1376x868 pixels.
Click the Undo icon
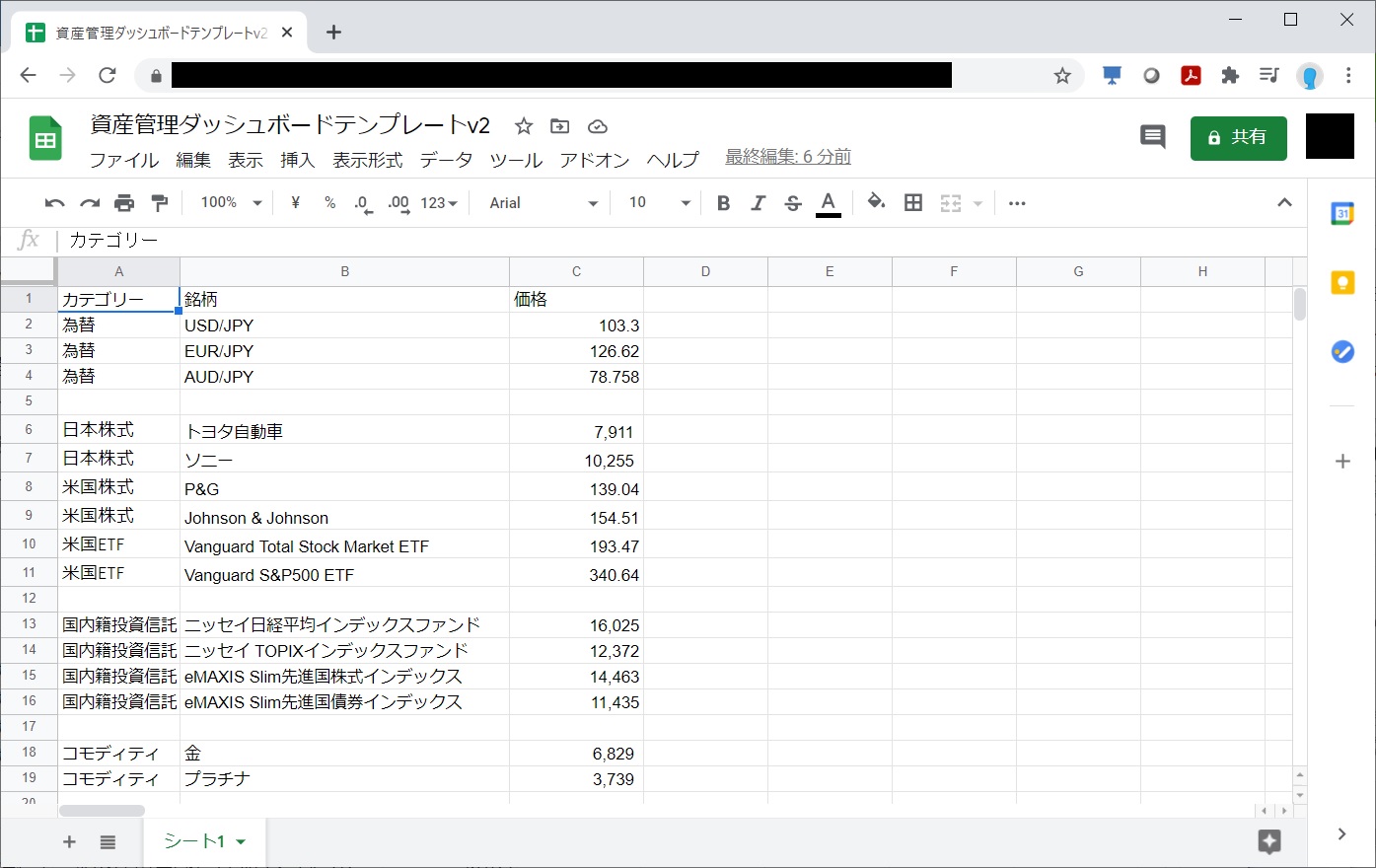[54, 202]
